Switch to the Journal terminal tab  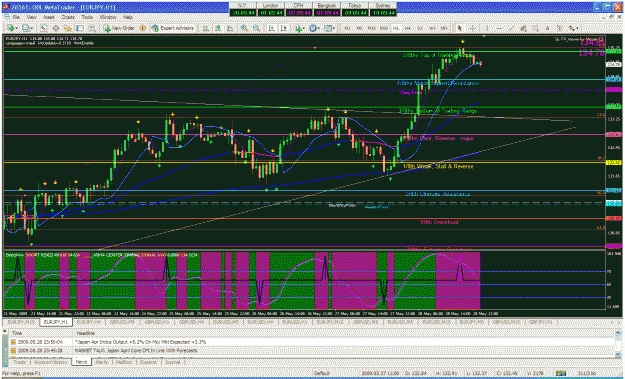[x=173, y=362]
